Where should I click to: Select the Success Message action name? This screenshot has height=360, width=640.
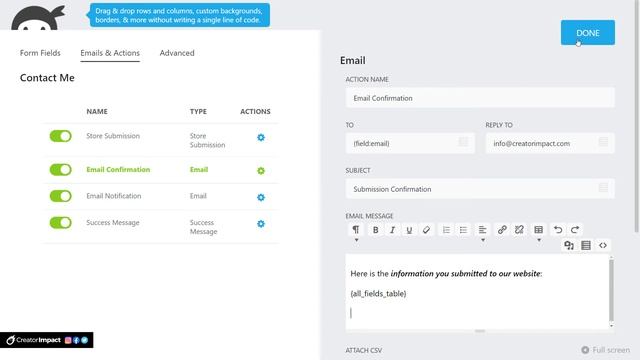113,222
